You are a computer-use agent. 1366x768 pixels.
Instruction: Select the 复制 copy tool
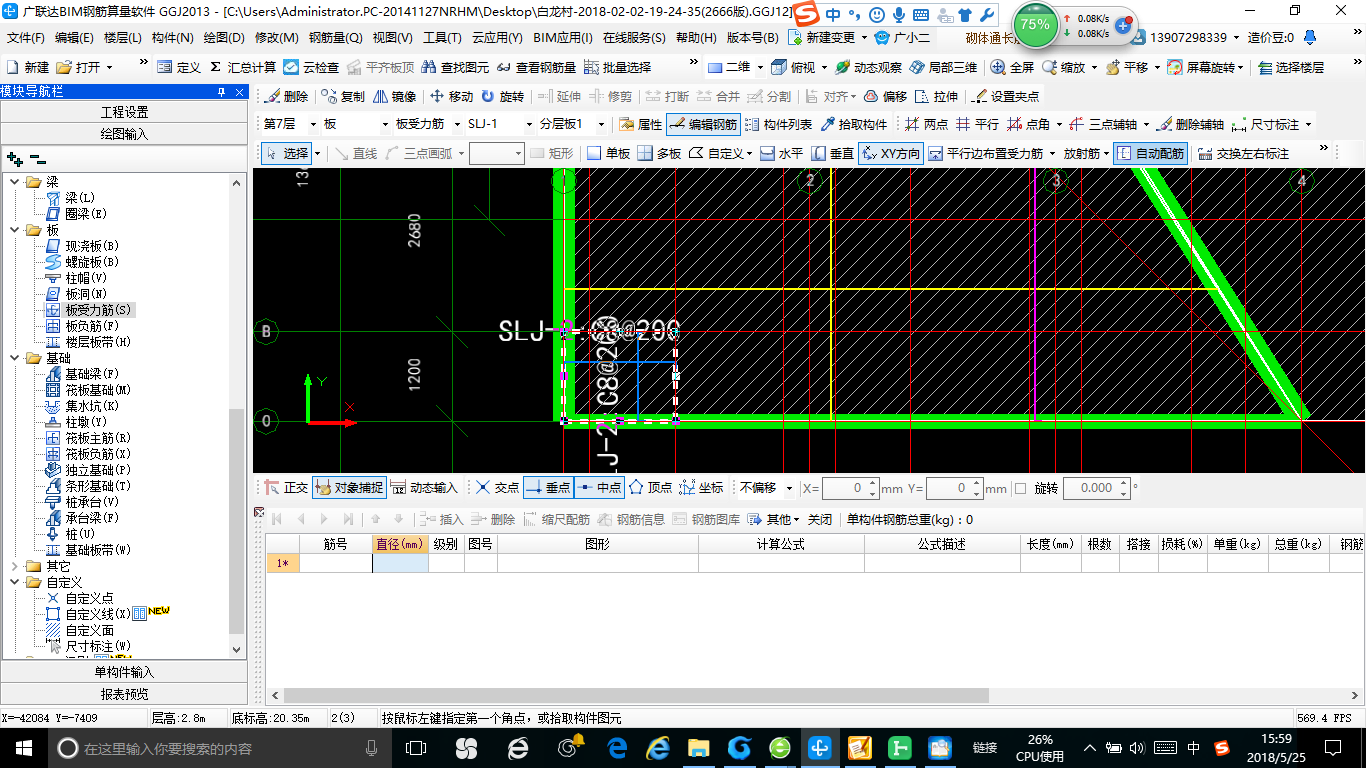[343, 97]
